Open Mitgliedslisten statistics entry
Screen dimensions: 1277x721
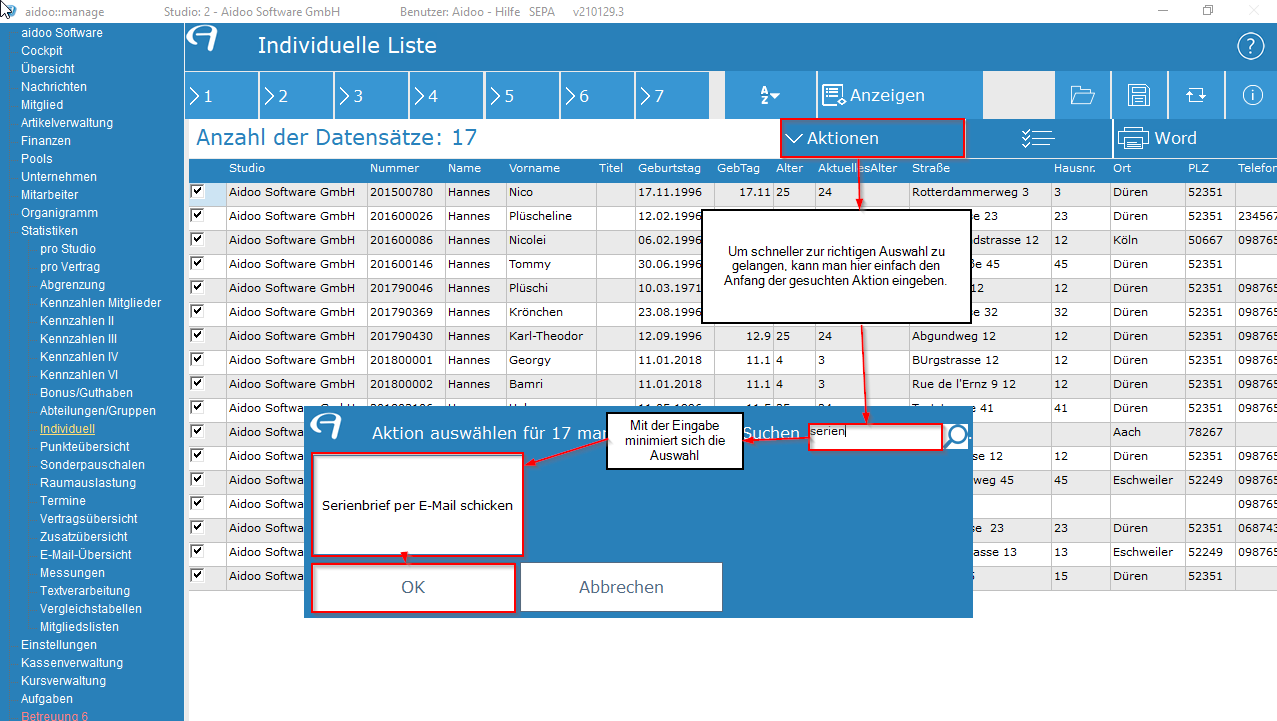click(79, 627)
